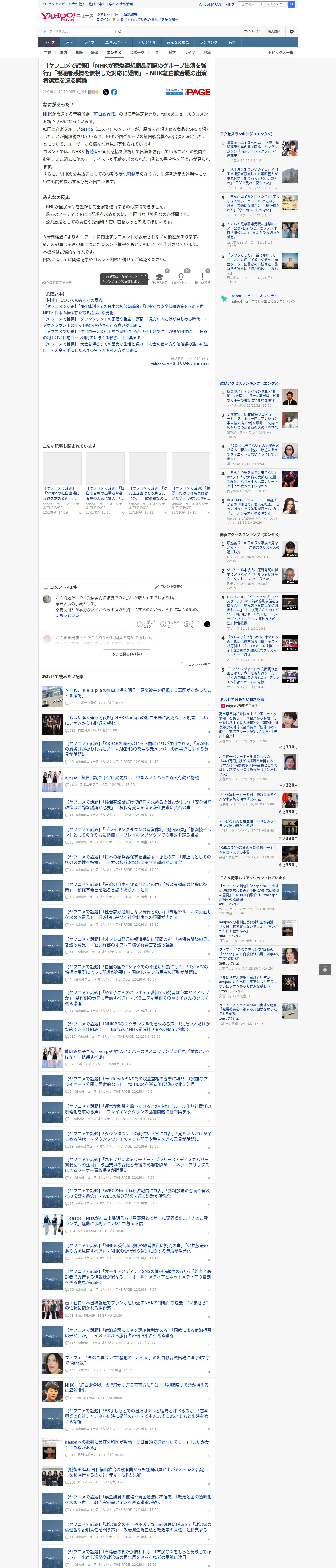336x1568 pixels.
Task: Select 国内 category tab
Action: click(x=63, y=52)
